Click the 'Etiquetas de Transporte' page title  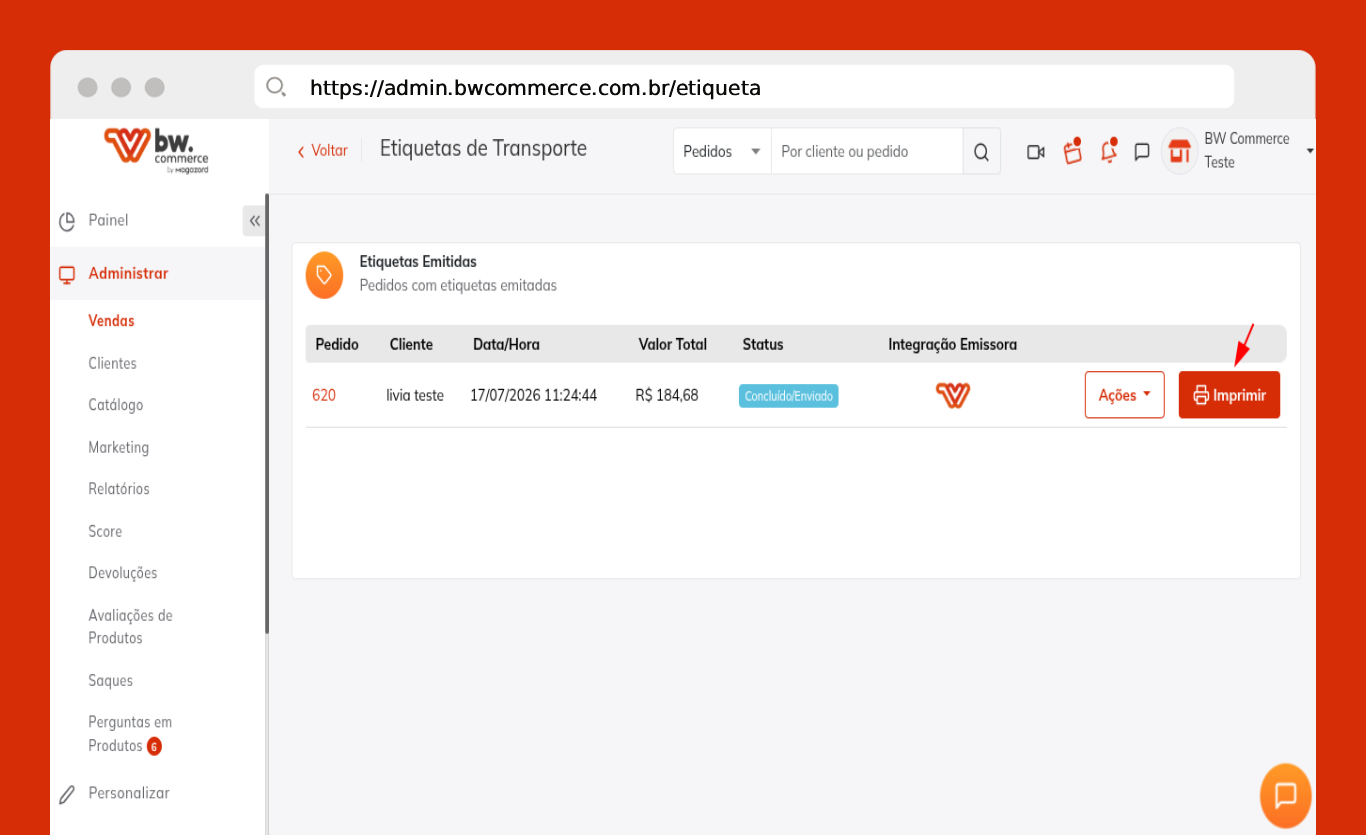tap(483, 149)
